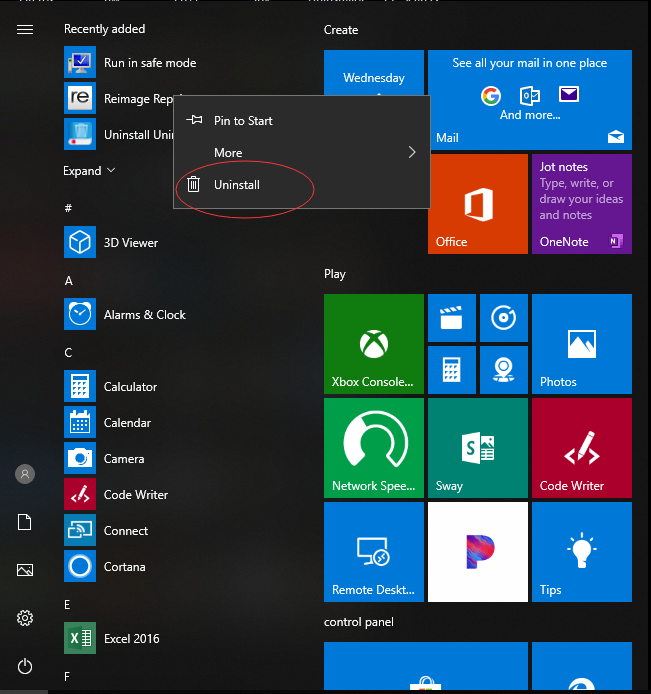Open the Groove Music tile
This screenshot has height=694, width=651.
click(x=504, y=318)
